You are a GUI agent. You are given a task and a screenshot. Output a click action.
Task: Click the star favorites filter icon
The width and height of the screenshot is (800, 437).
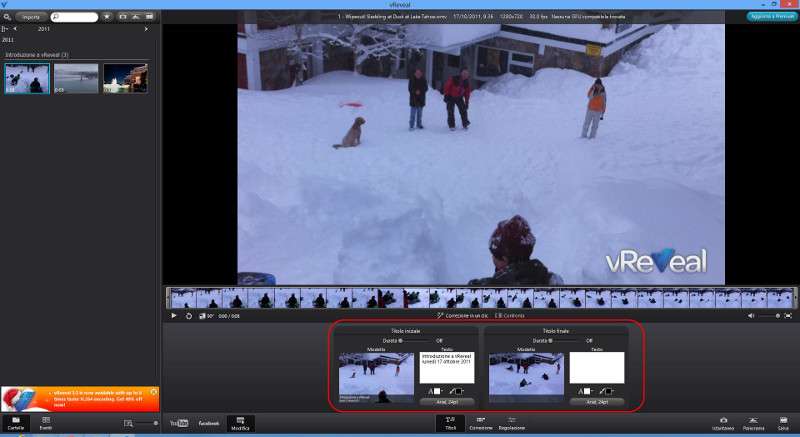click(107, 17)
